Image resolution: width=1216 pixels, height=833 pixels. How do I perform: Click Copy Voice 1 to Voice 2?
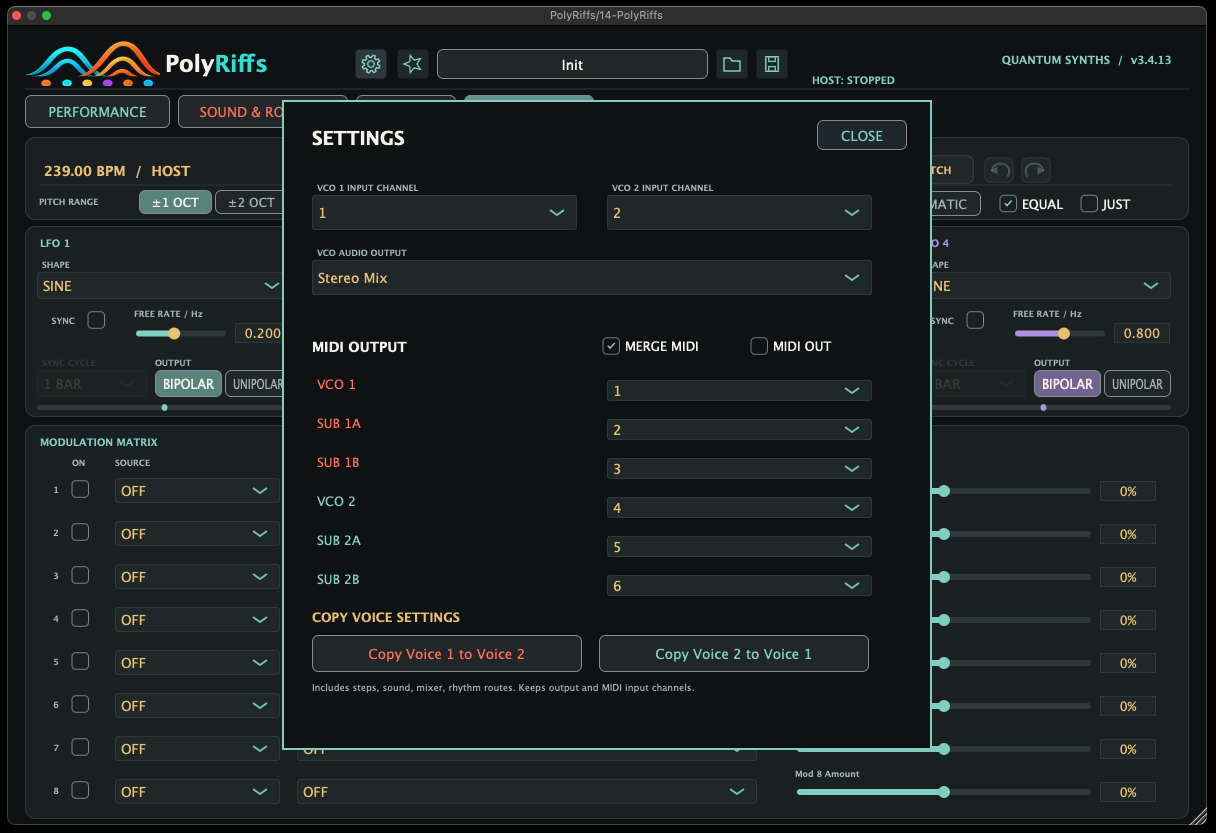(x=447, y=654)
